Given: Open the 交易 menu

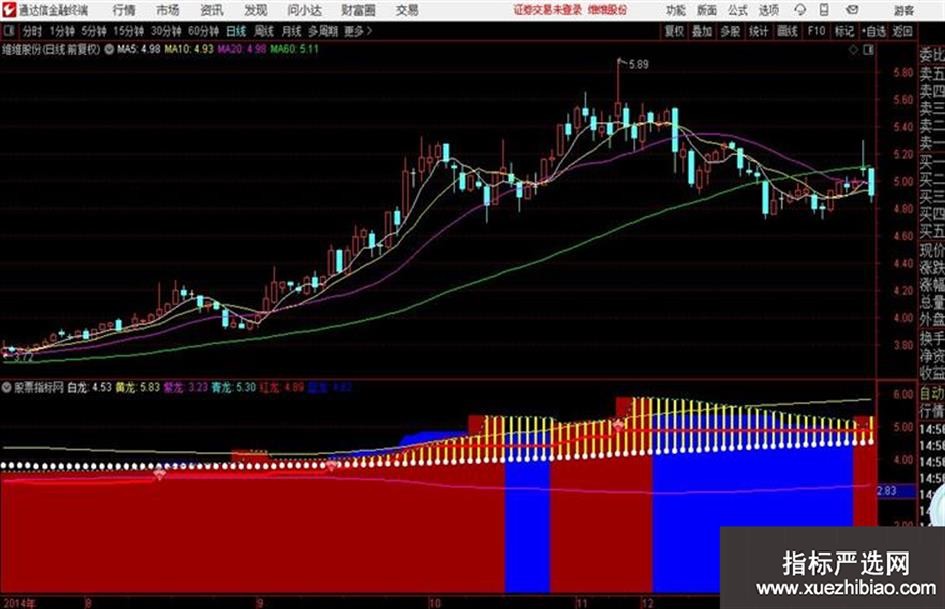Looking at the screenshot, I should (x=407, y=10).
